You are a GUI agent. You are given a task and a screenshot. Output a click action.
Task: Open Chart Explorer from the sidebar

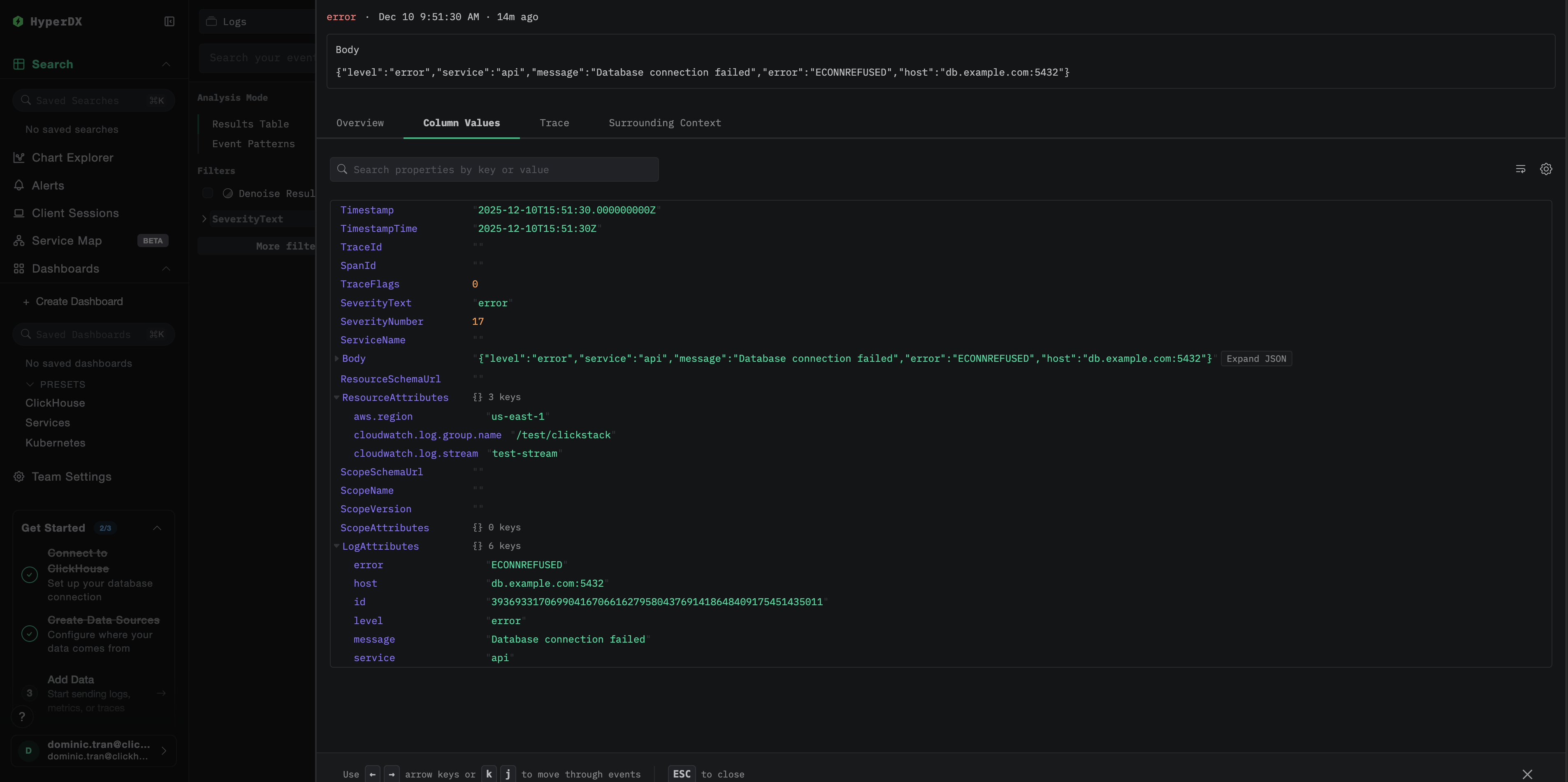(72, 157)
